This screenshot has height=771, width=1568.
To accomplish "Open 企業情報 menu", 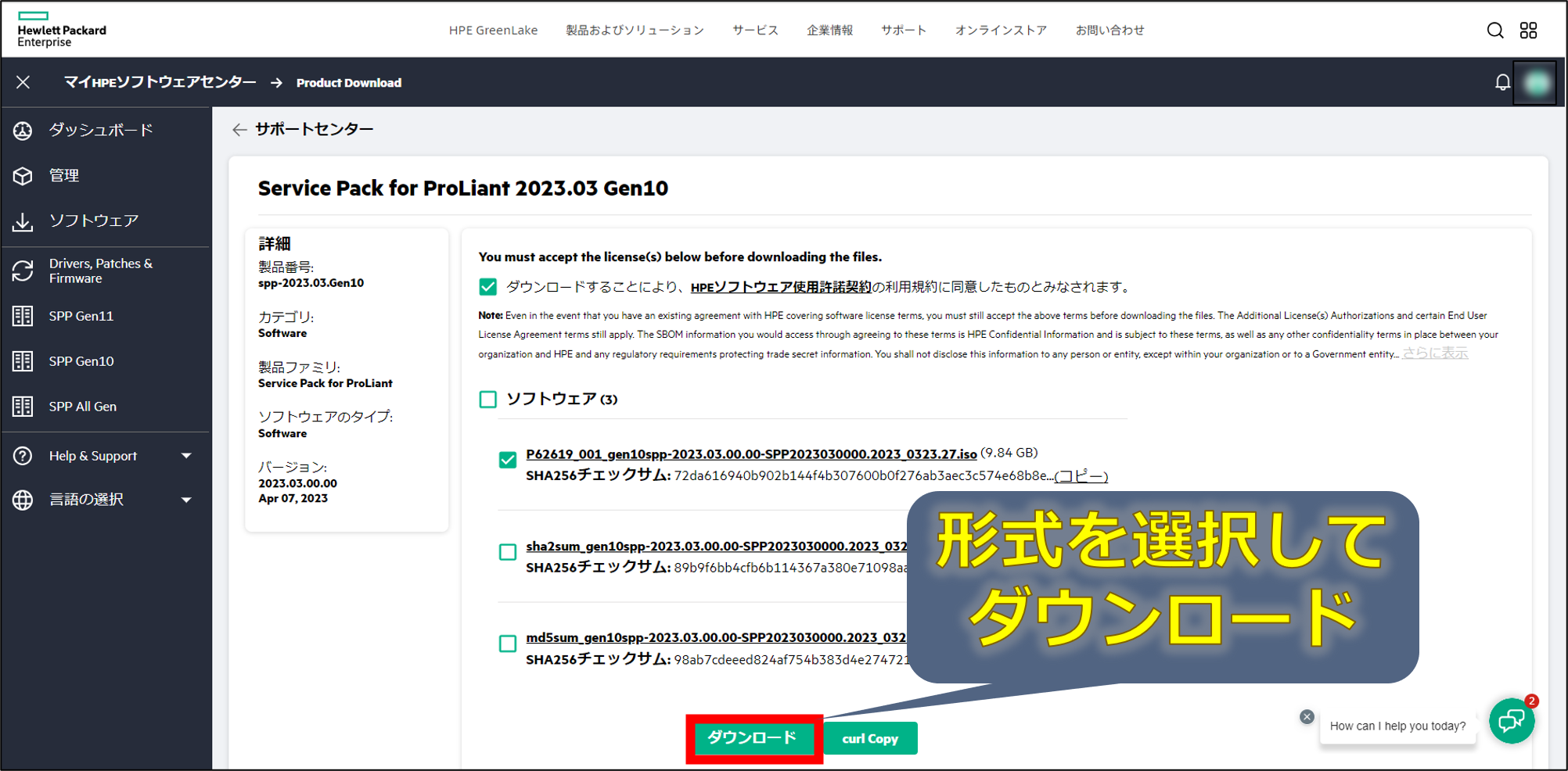I will (829, 30).
